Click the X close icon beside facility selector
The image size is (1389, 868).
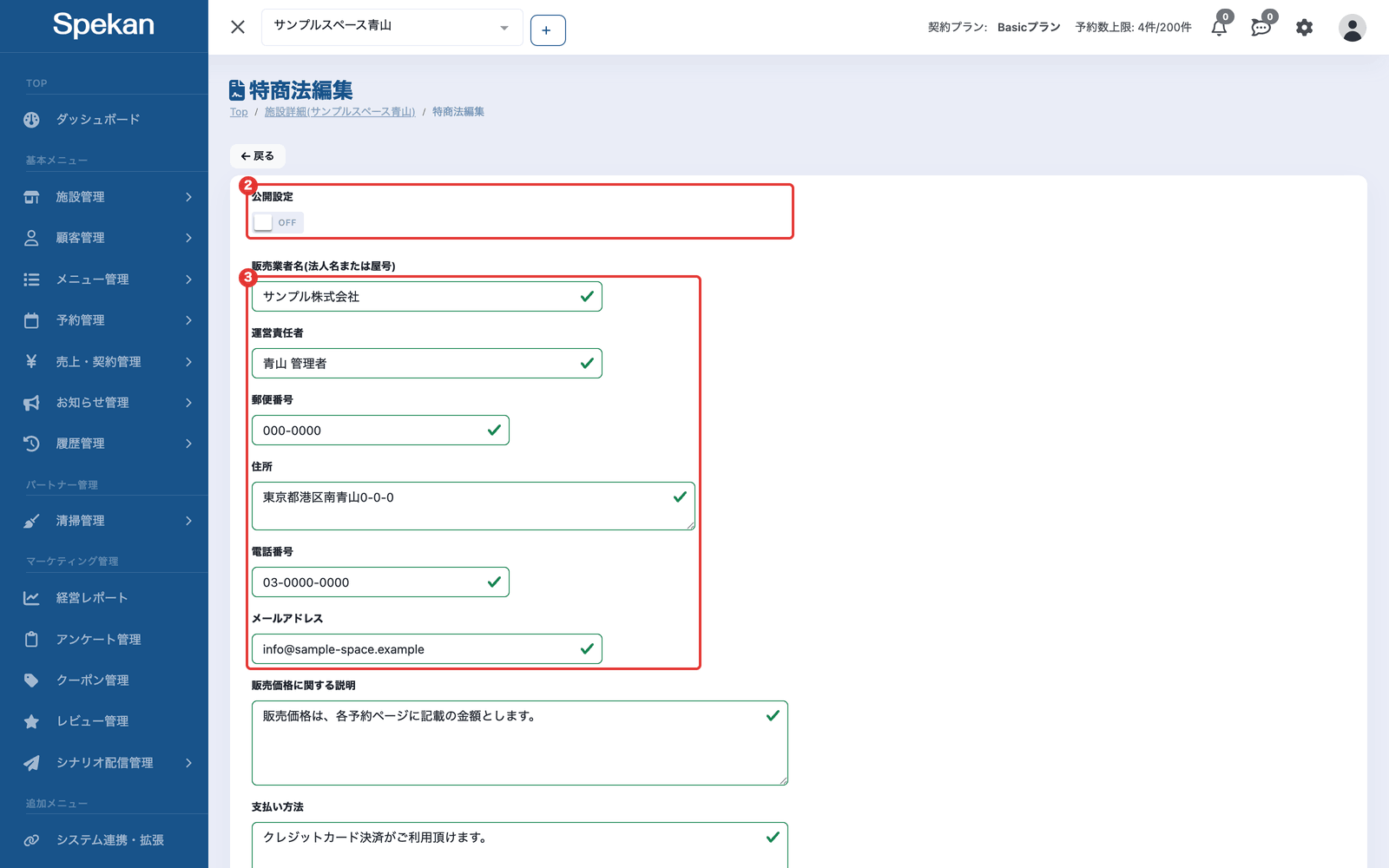click(238, 27)
